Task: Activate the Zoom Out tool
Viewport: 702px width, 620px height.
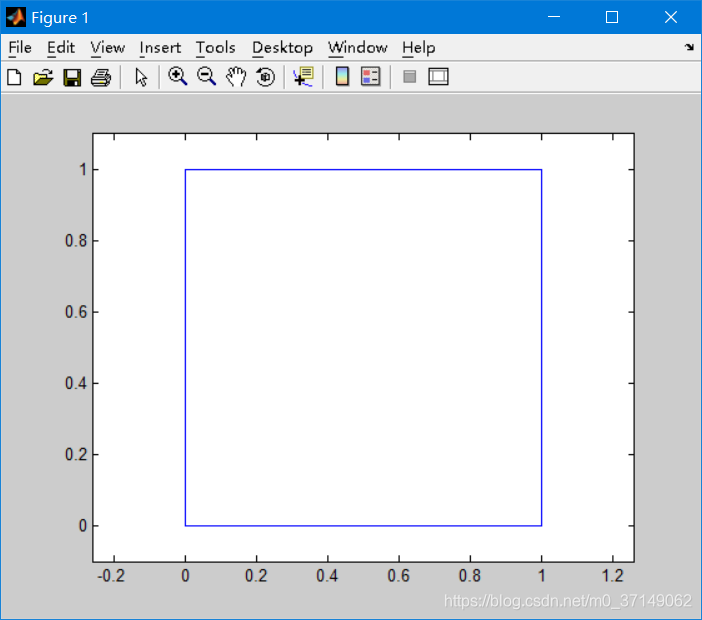Action: tap(206, 77)
